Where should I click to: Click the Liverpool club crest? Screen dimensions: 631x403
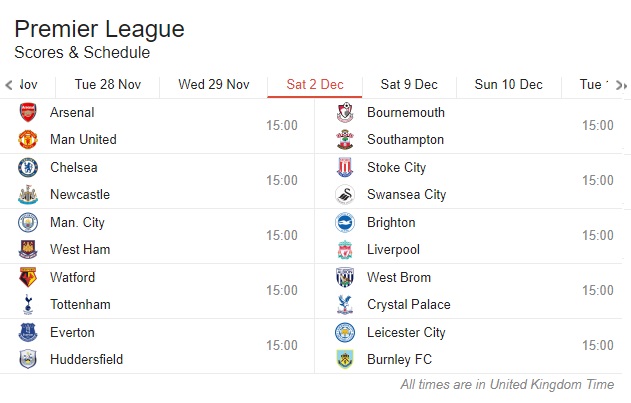(345, 250)
